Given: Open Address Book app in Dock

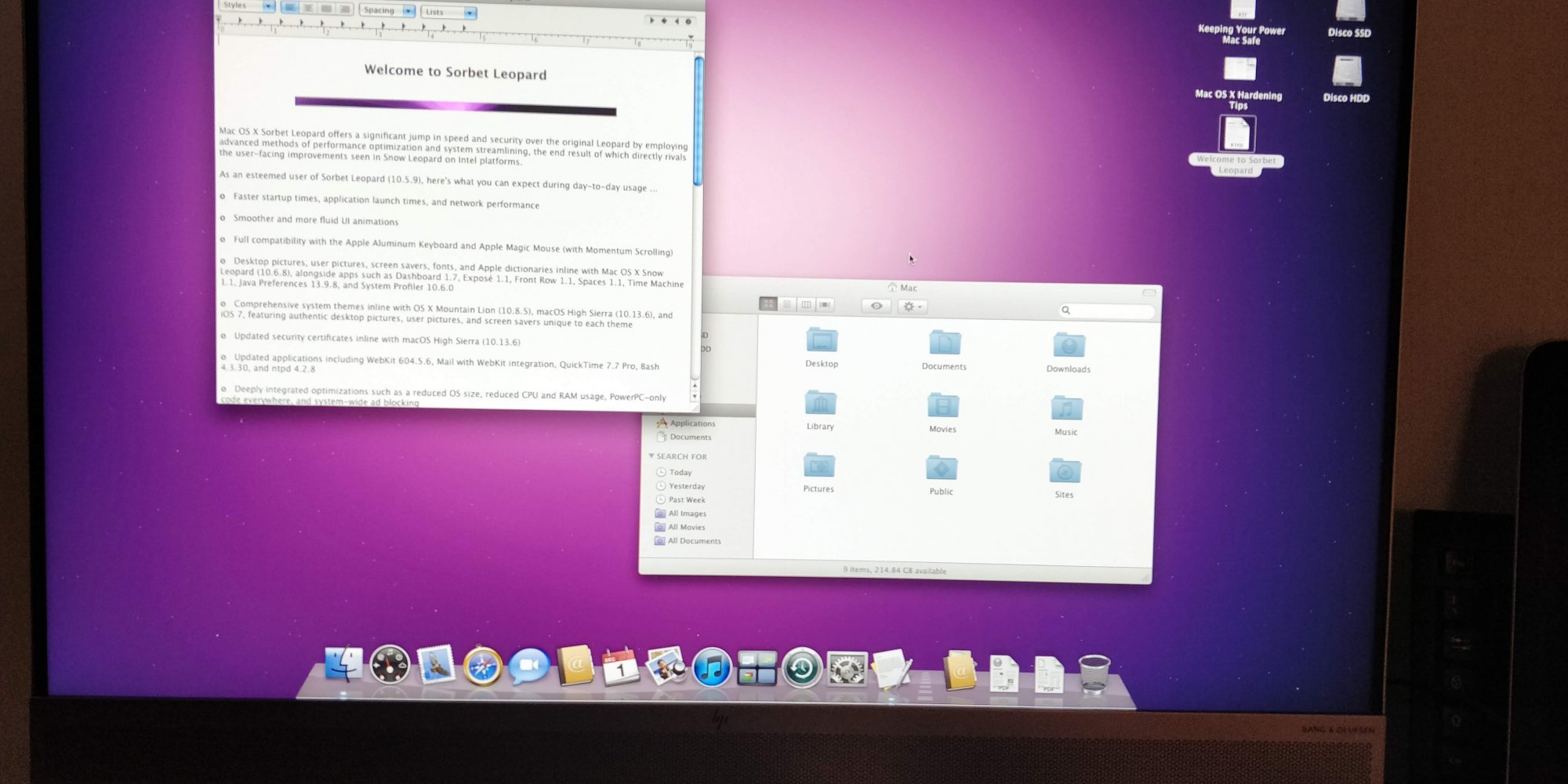Looking at the screenshot, I should click(575, 667).
